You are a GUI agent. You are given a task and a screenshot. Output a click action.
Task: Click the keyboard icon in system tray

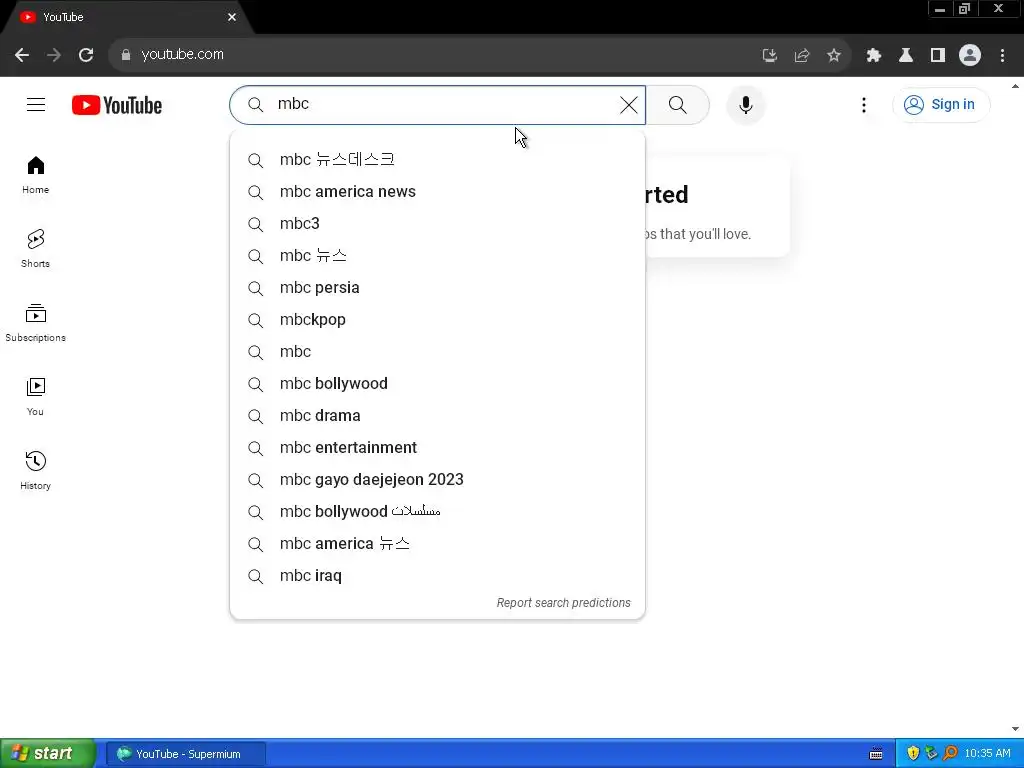click(x=876, y=754)
